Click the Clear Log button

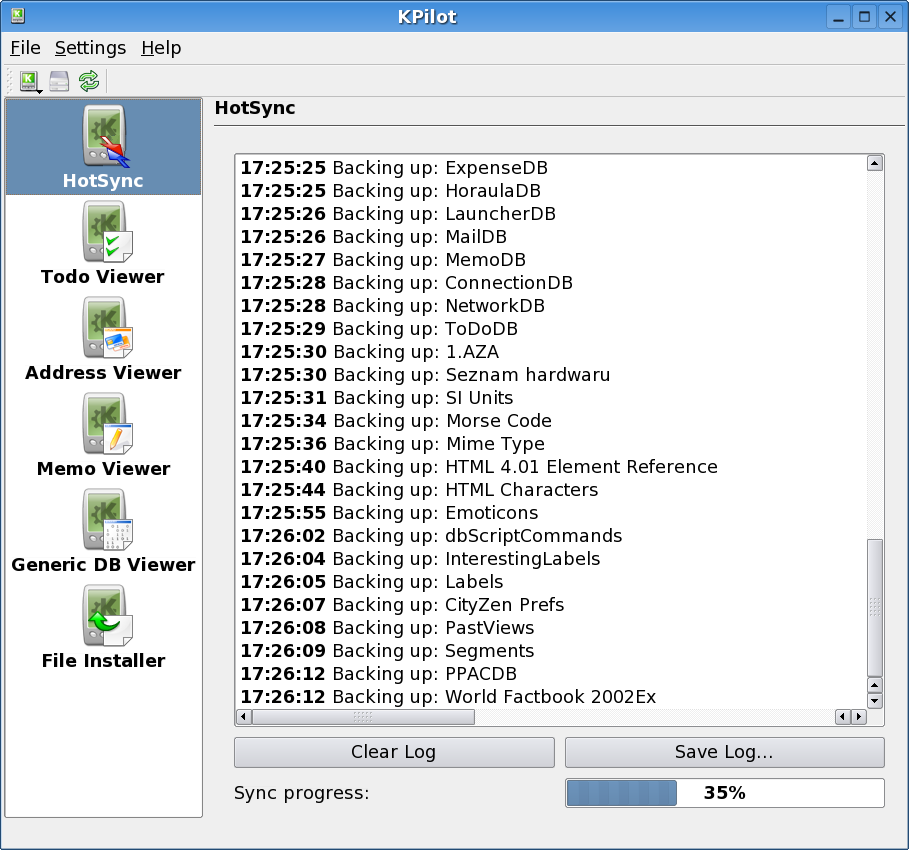point(394,752)
